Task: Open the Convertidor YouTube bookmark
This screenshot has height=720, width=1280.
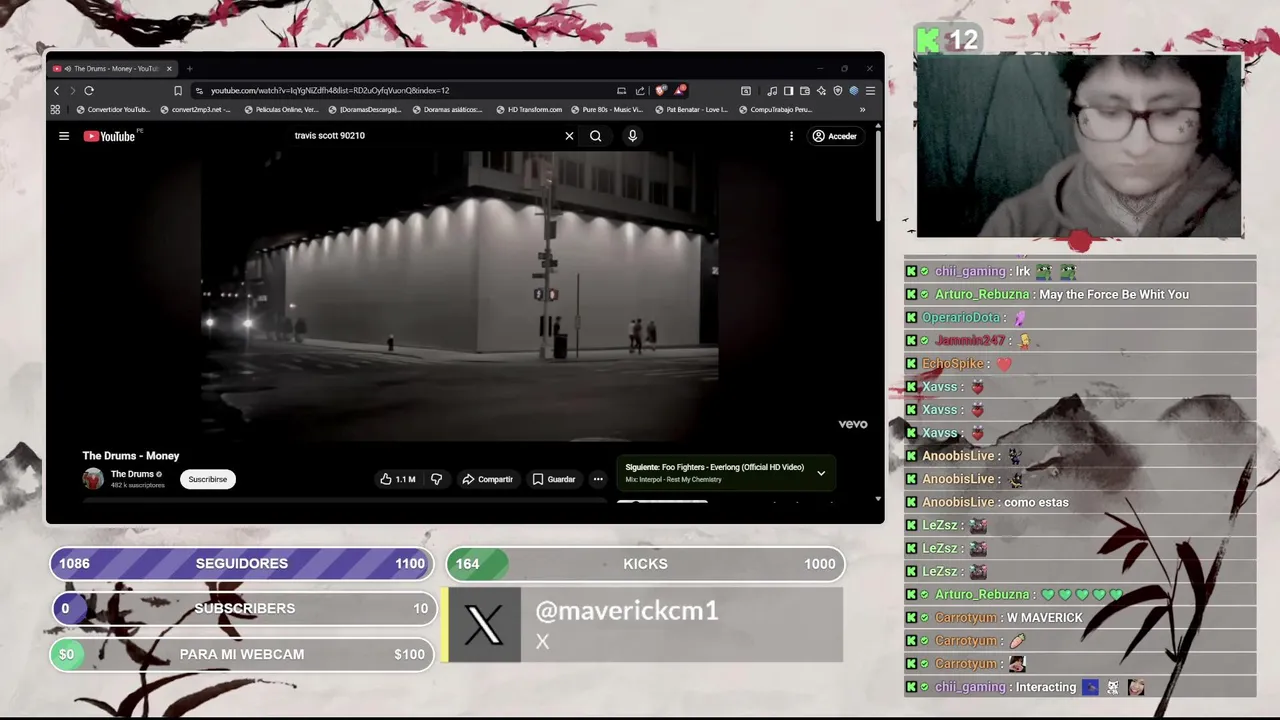Action: tap(113, 110)
